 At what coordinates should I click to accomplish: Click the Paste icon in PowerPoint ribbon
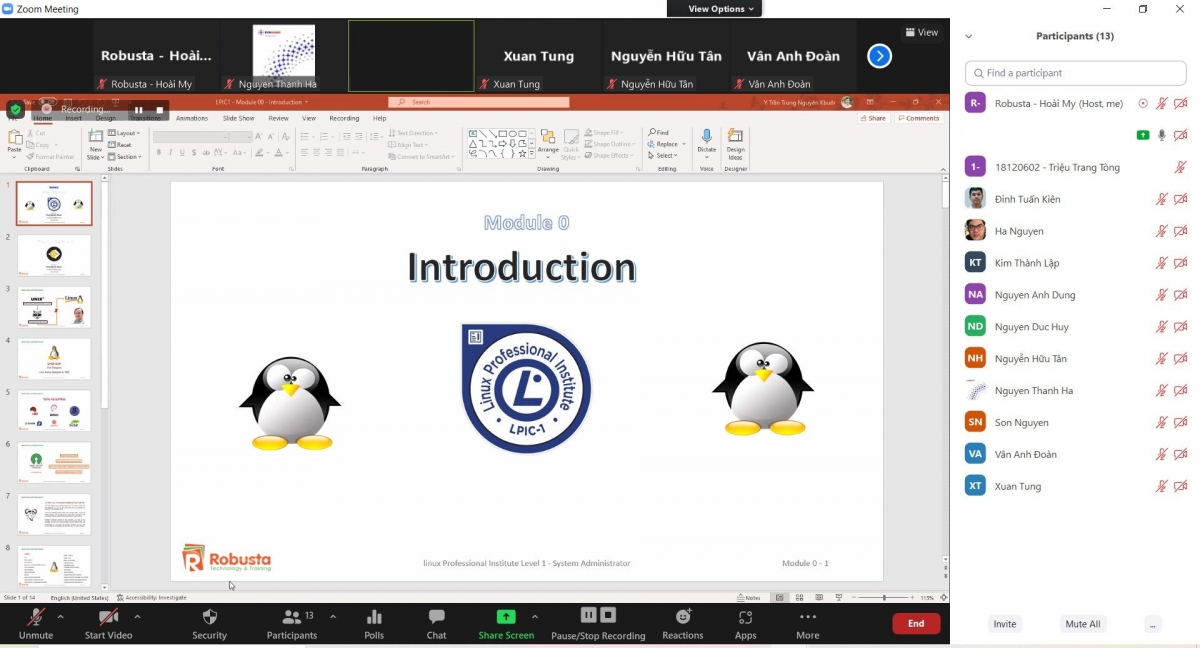click(x=14, y=138)
